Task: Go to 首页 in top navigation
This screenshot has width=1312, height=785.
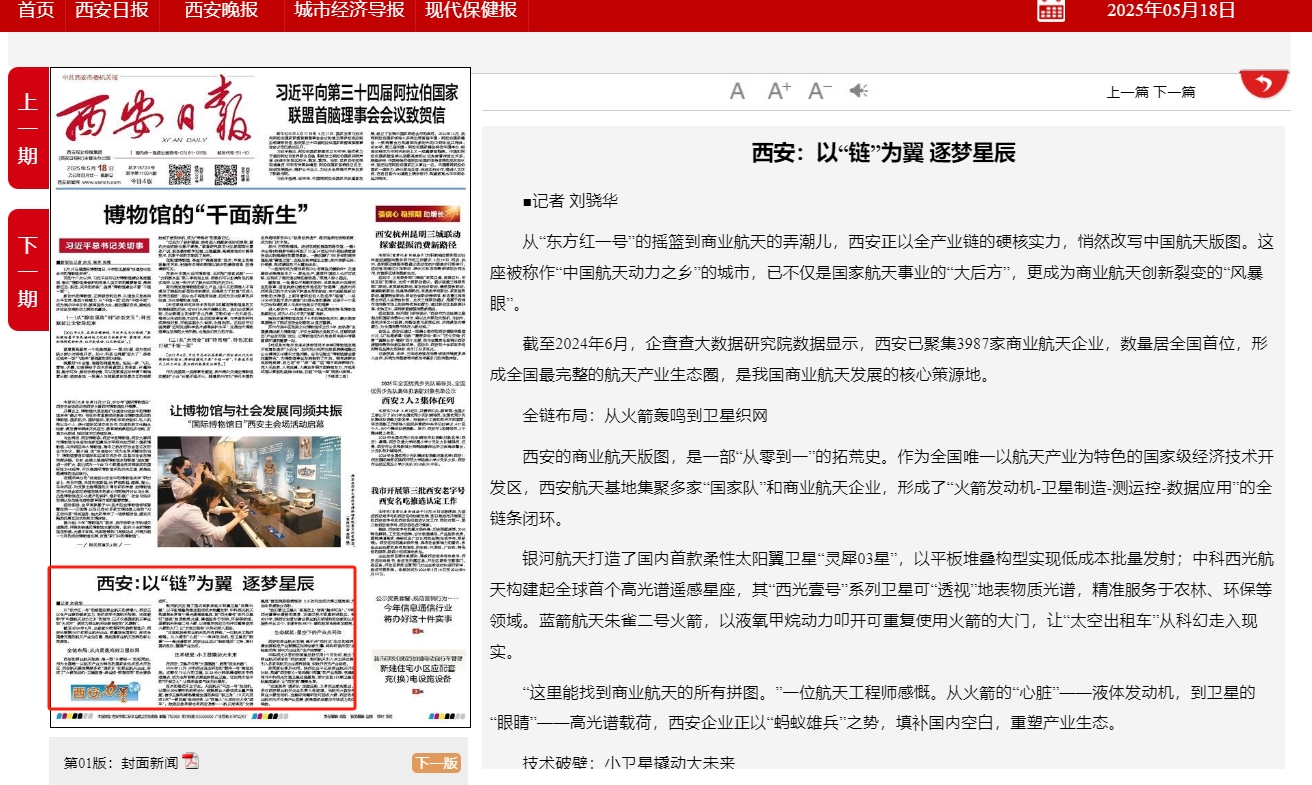Action: (x=36, y=10)
